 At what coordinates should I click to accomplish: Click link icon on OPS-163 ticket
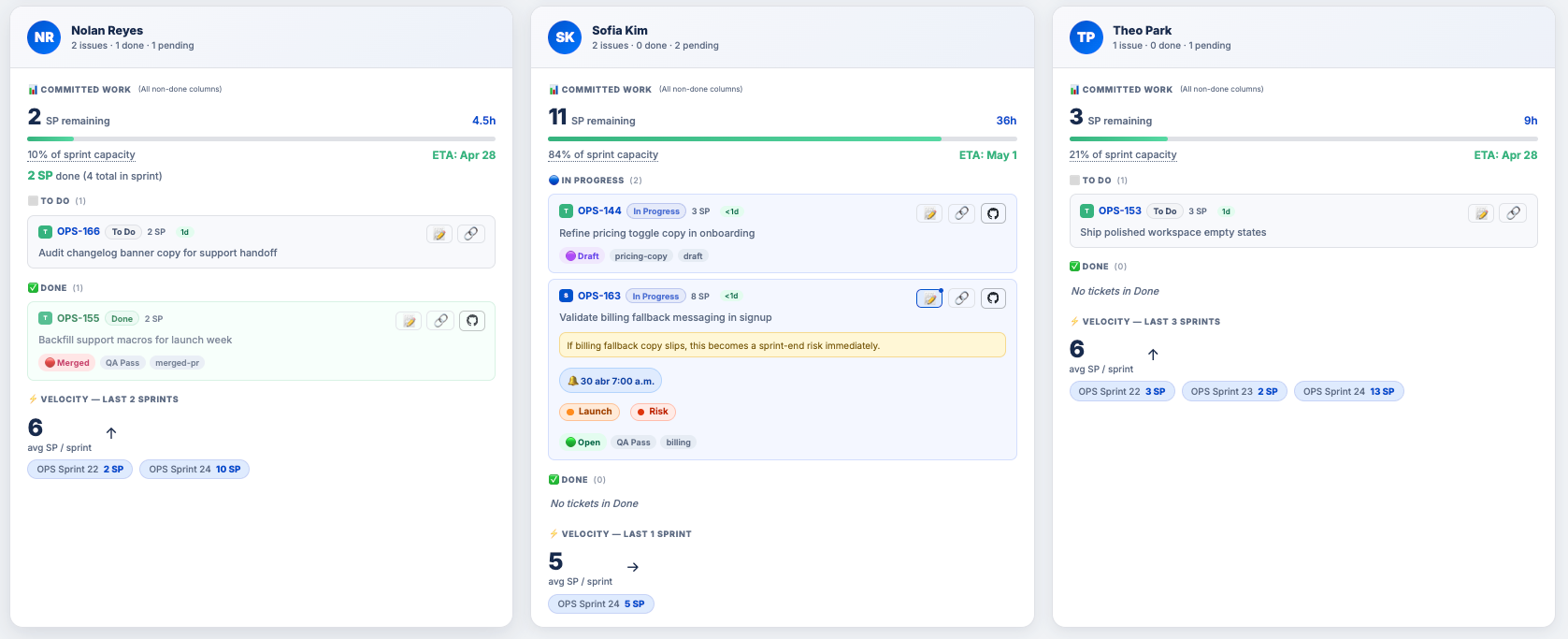[961, 298]
